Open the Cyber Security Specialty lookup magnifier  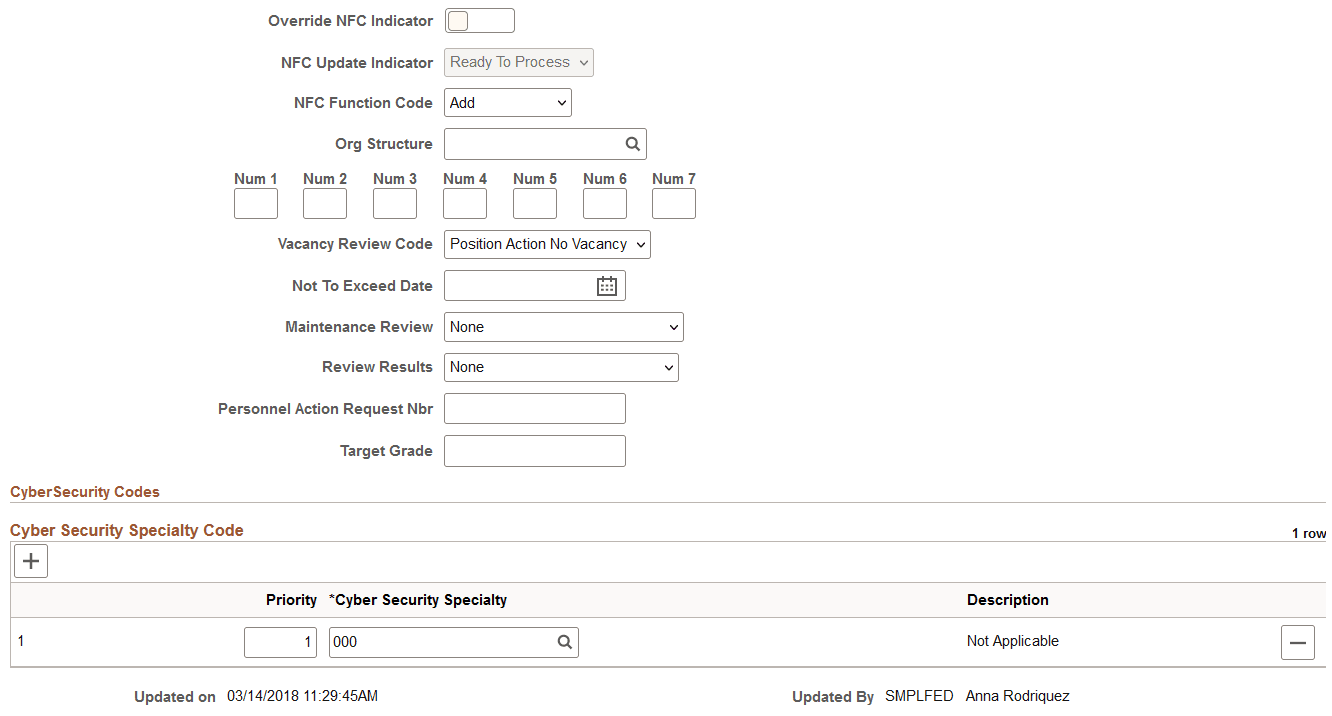tap(565, 642)
